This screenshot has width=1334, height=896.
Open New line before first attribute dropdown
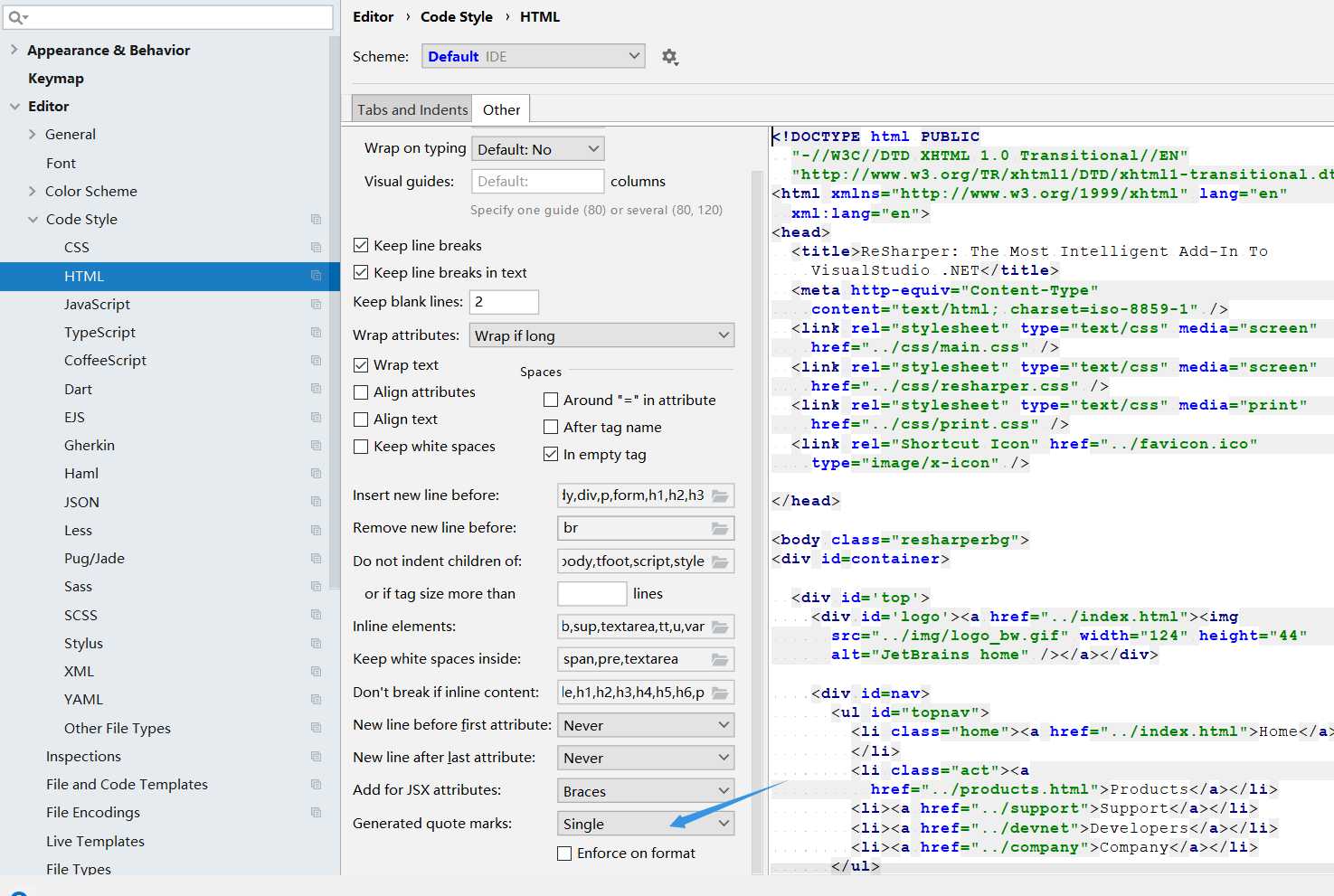pos(646,725)
